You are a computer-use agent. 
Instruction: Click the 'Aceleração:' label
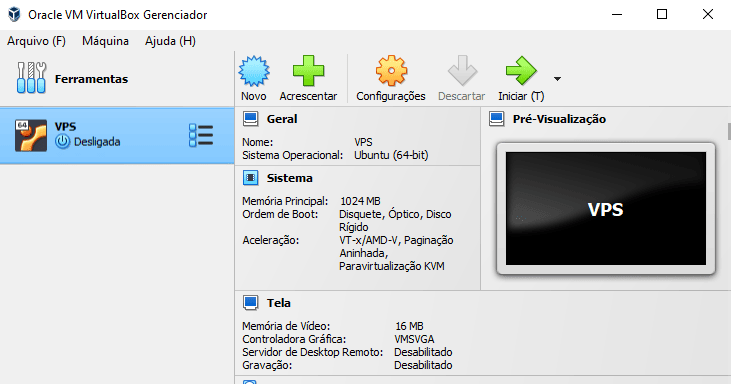click(x=271, y=240)
